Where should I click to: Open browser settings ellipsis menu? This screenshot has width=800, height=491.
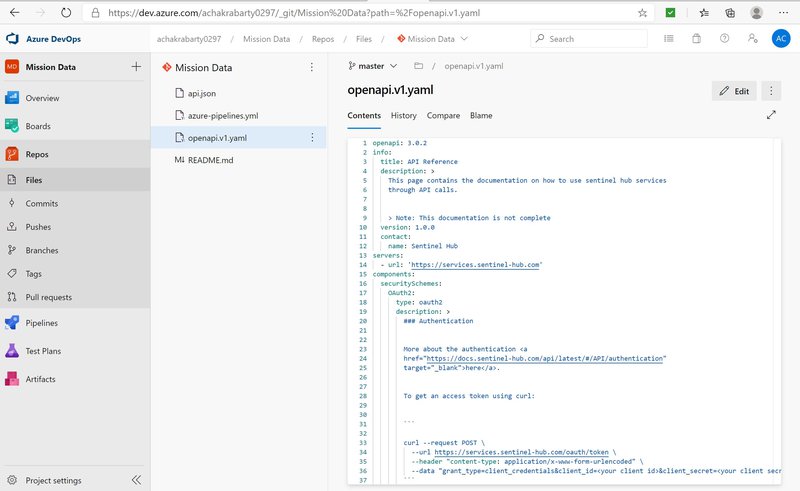784,13
